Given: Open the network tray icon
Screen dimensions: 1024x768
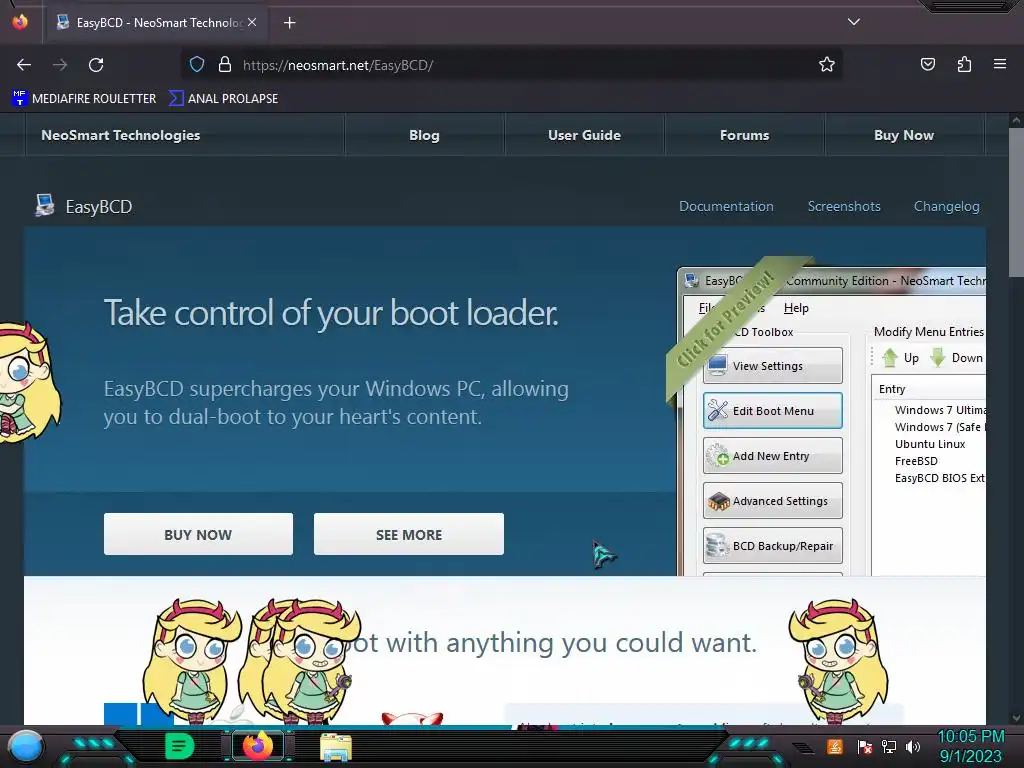Looking at the screenshot, I should (889, 747).
